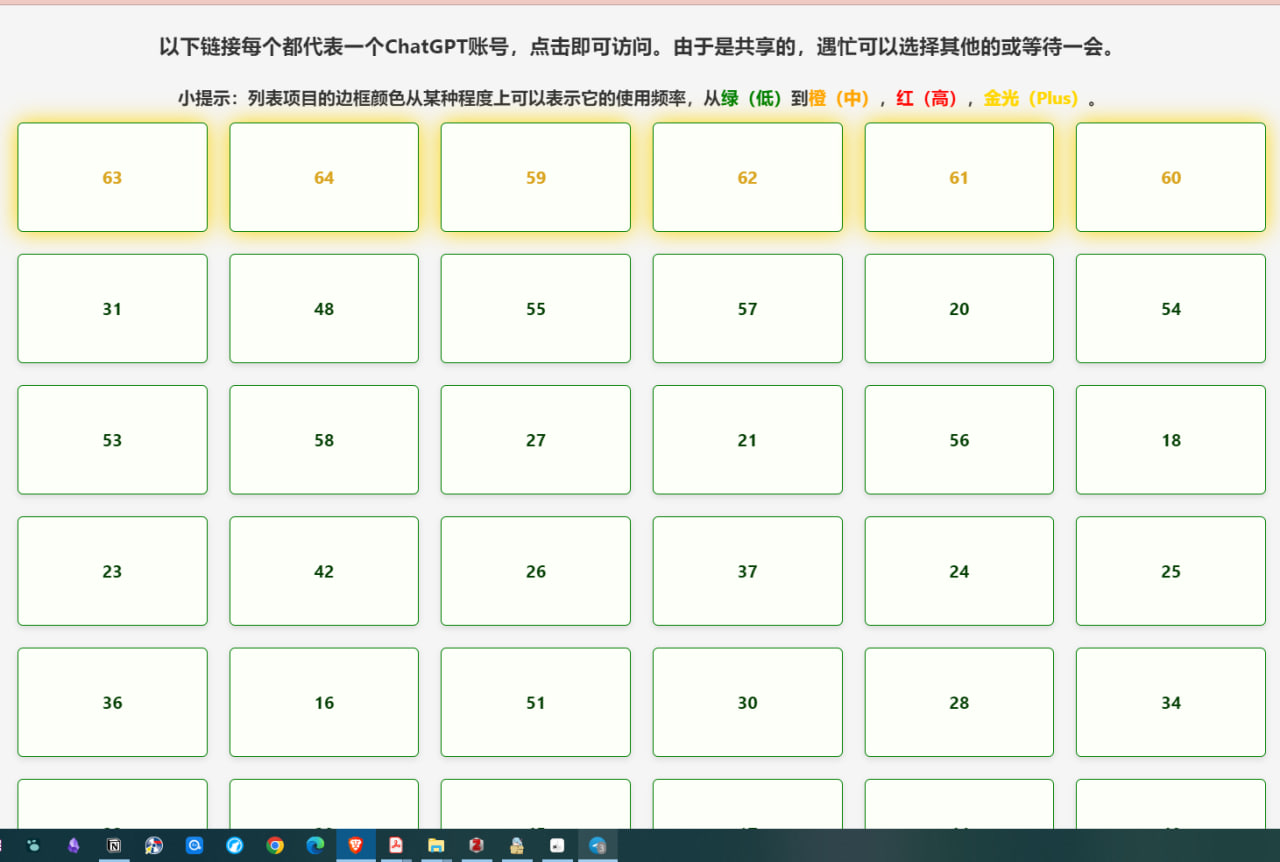Screen dimensions: 1280x862
Task: Open File Explorer from the taskbar
Action: (x=436, y=845)
